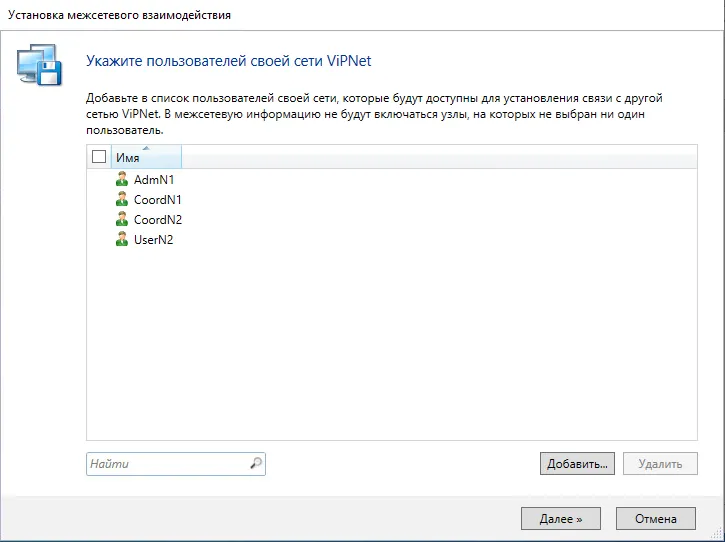Click the user icon next to CoordN2
This screenshot has width=725, height=542.
[122, 219]
